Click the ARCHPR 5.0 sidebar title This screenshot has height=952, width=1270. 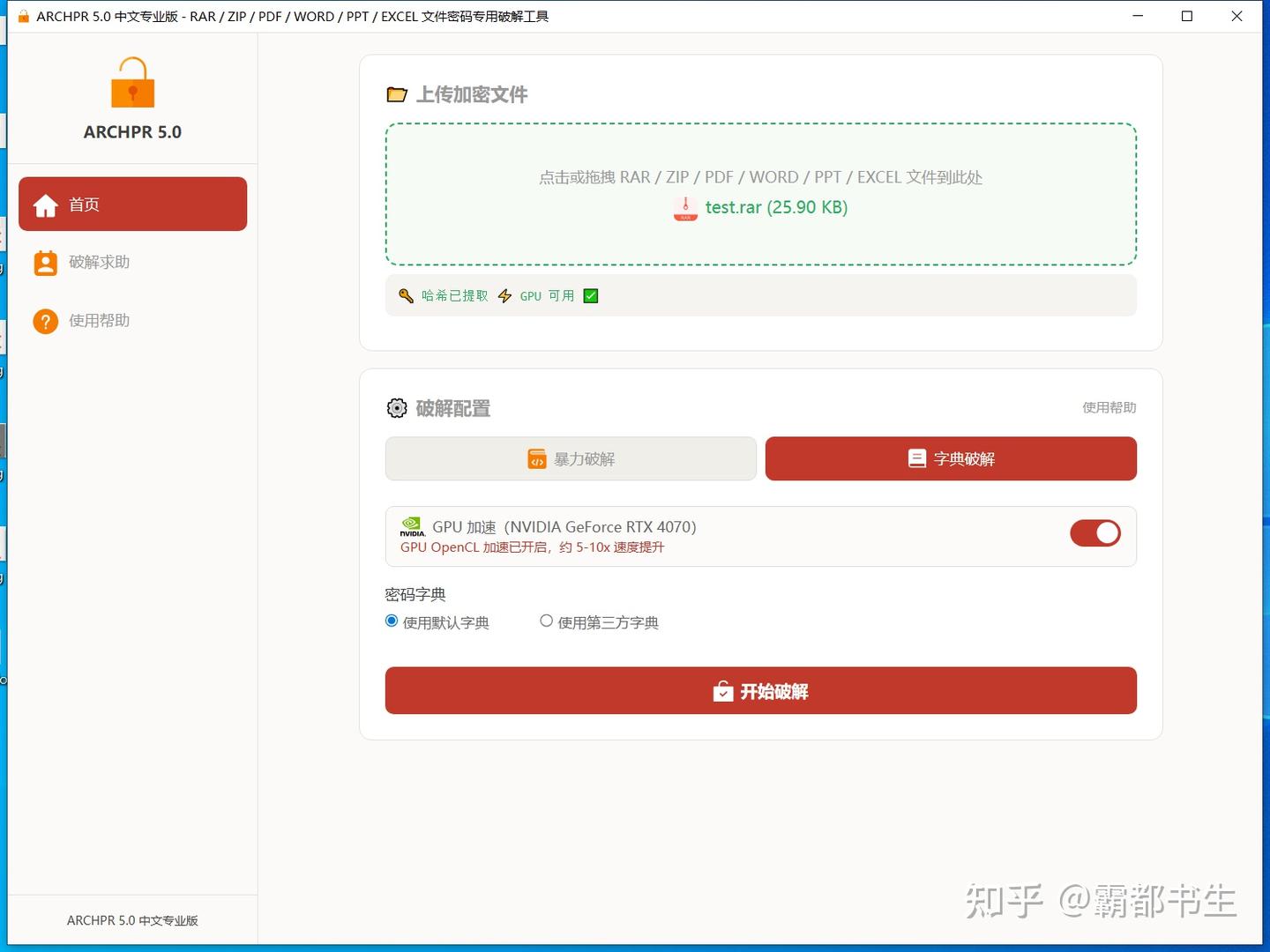(x=132, y=132)
